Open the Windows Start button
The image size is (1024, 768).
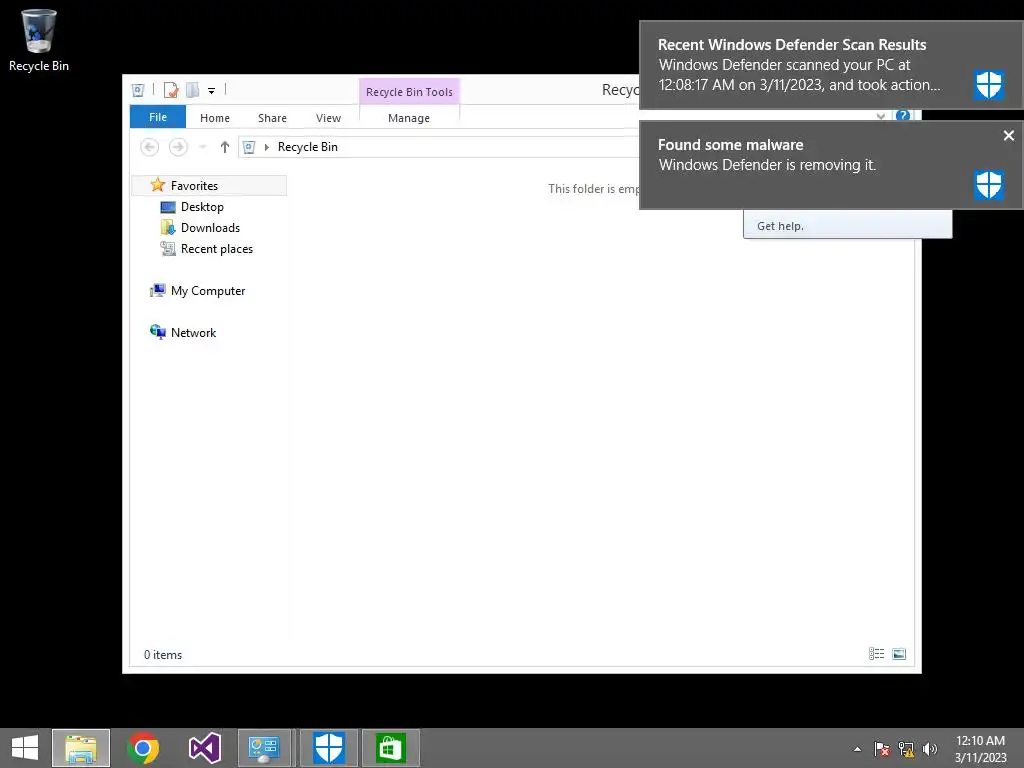25,748
